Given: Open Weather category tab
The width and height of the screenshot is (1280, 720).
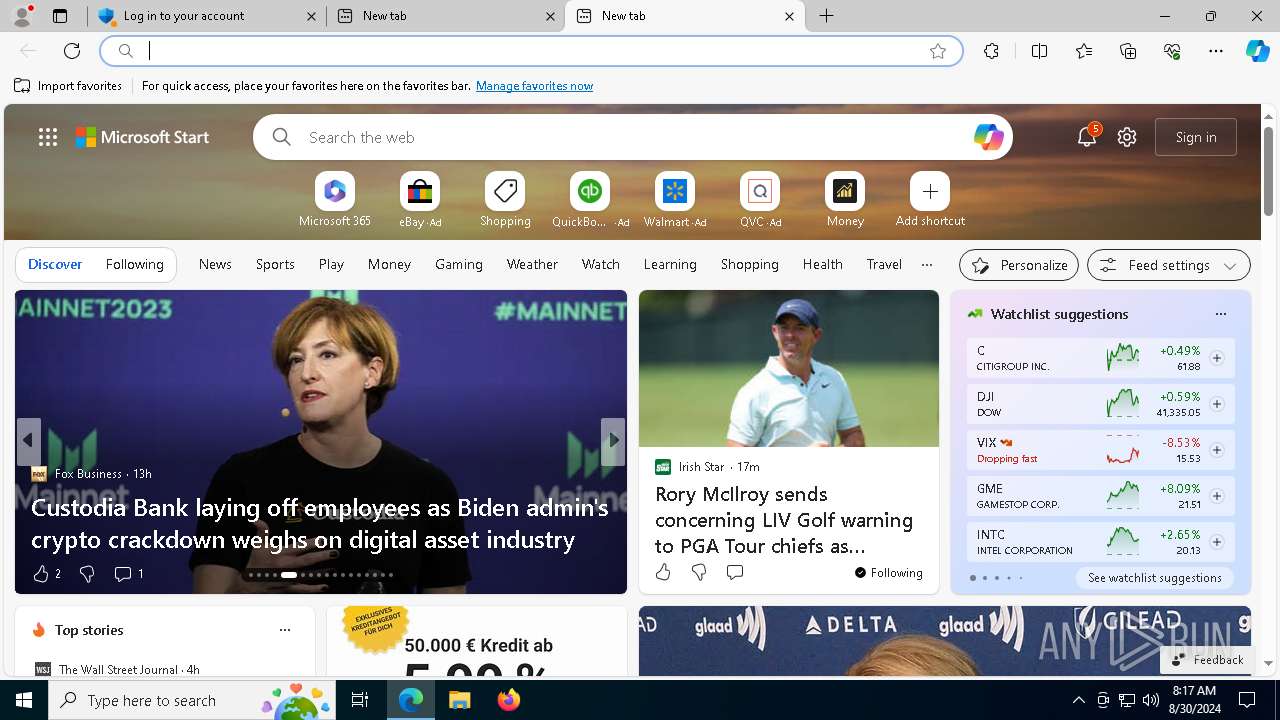Looking at the screenshot, I should coord(532,264).
